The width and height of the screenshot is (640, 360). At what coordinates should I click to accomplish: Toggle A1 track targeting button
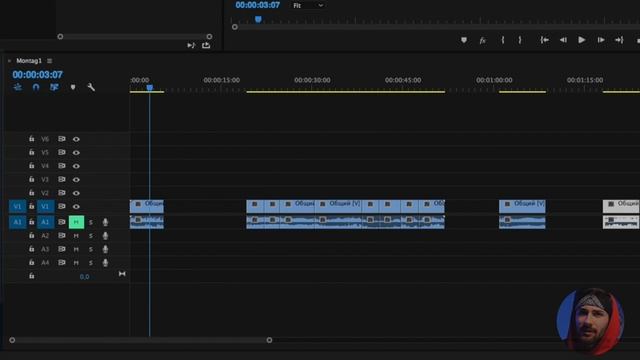pyautogui.click(x=45, y=222)
